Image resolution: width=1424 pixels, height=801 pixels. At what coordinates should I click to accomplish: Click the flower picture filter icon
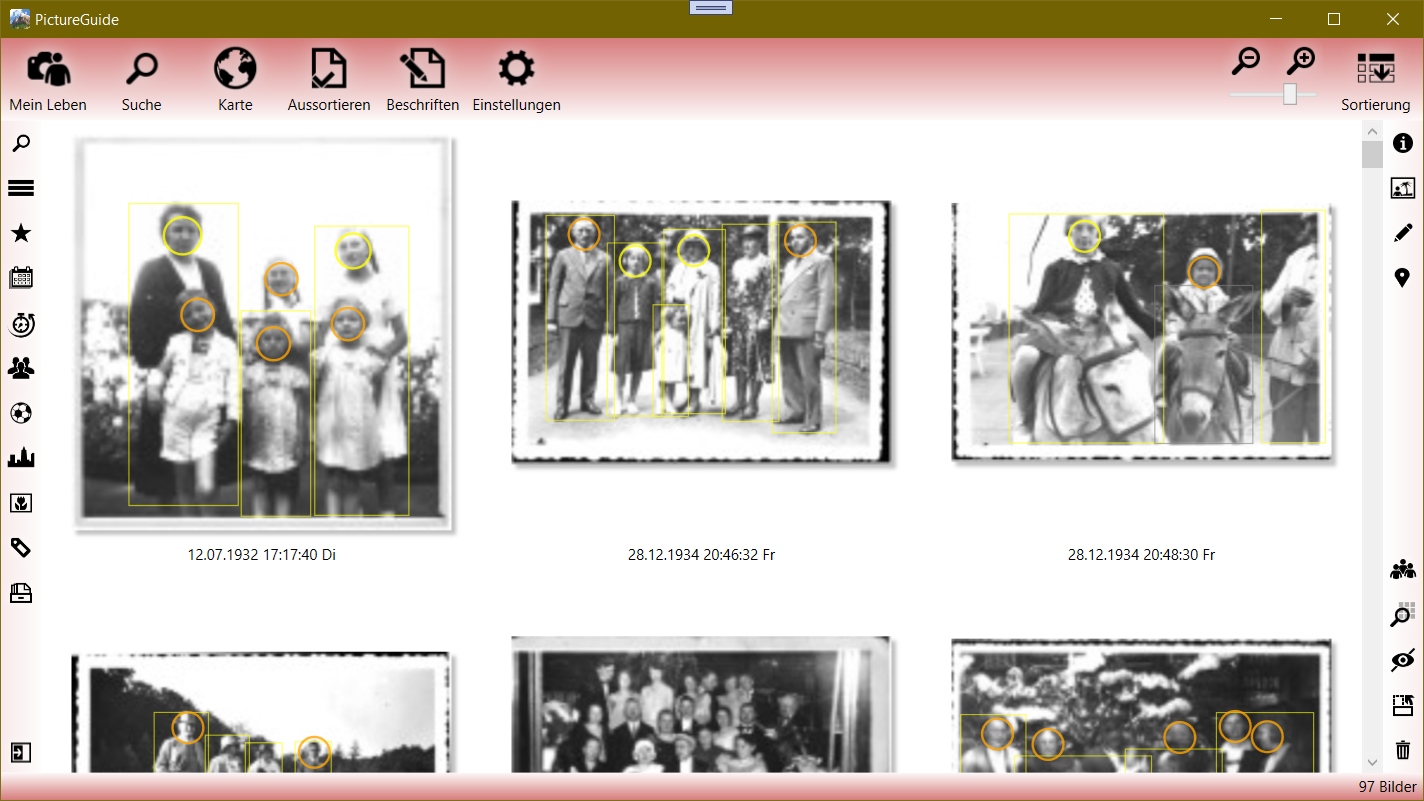click(21, 503)
